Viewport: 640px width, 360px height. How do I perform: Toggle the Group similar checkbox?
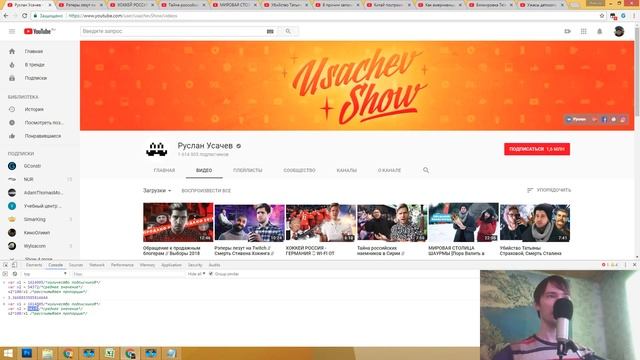pyautogui.click(x=211, y=274)
